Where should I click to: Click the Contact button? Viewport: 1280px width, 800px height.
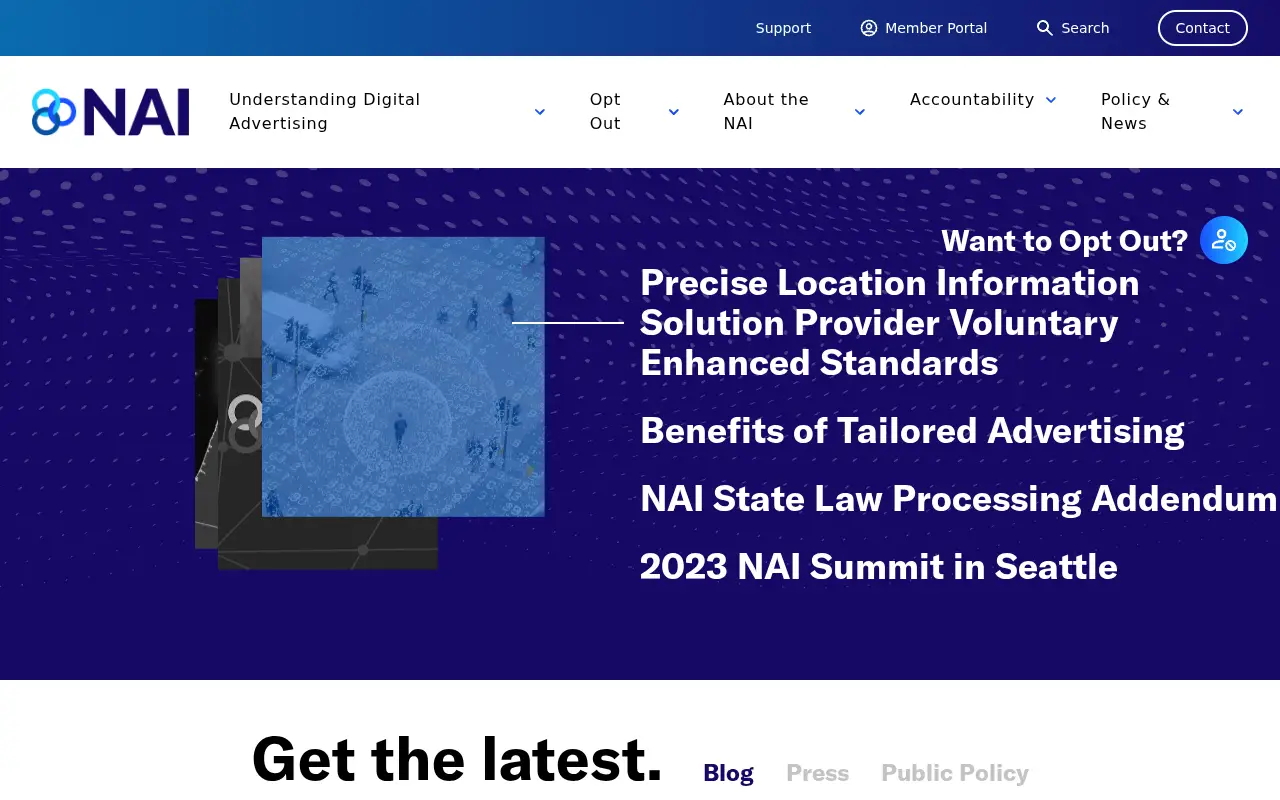[x=1203, y=28]
